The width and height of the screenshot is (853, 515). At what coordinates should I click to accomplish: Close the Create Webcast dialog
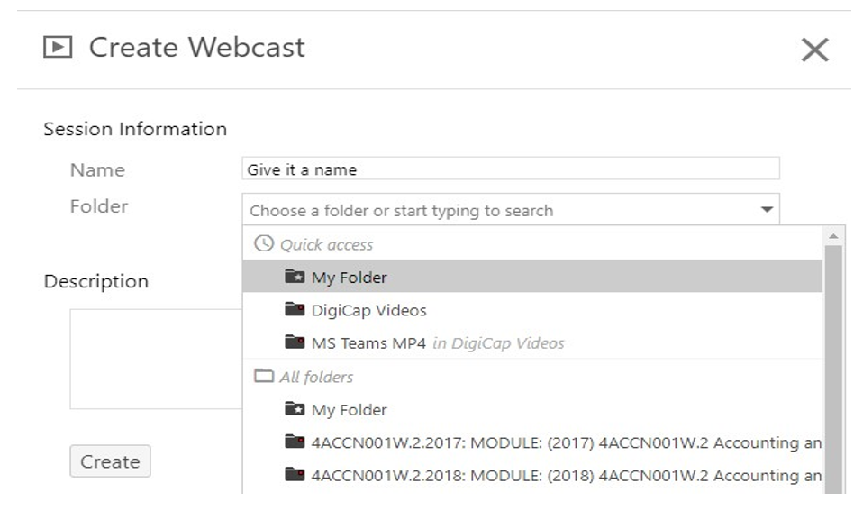coord(815,50)
